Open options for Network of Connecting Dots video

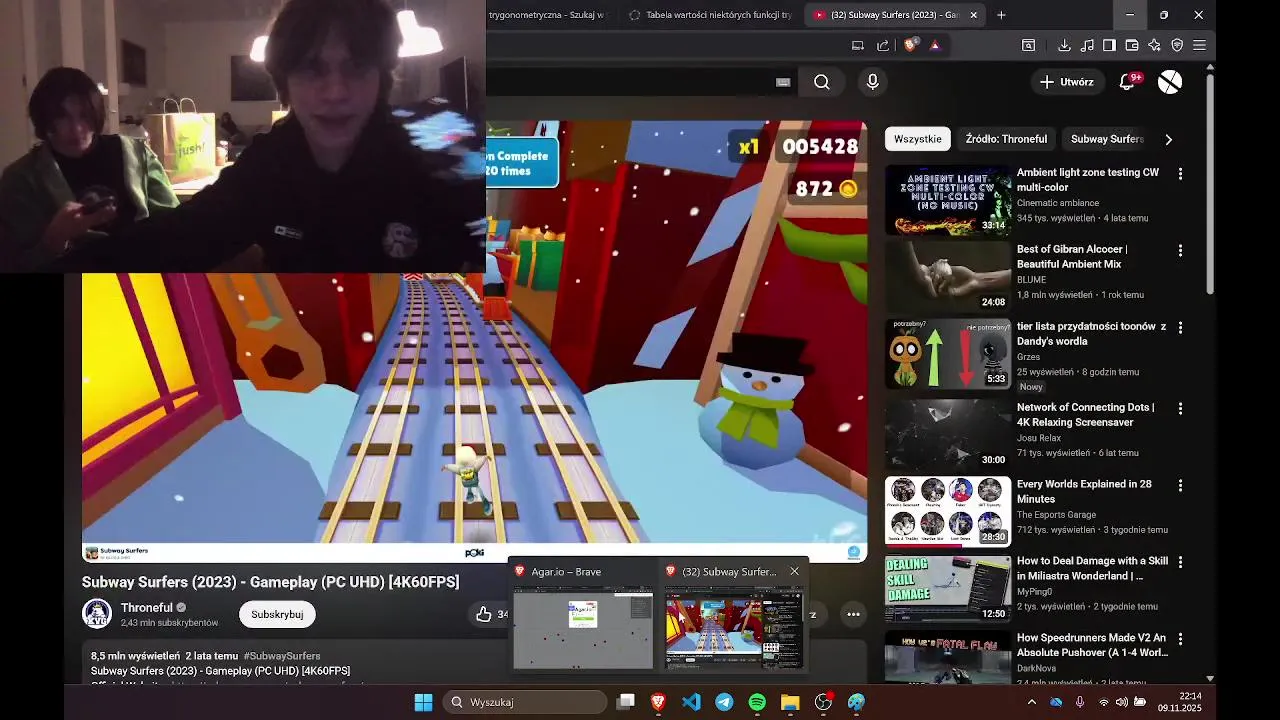(1180, 409)
